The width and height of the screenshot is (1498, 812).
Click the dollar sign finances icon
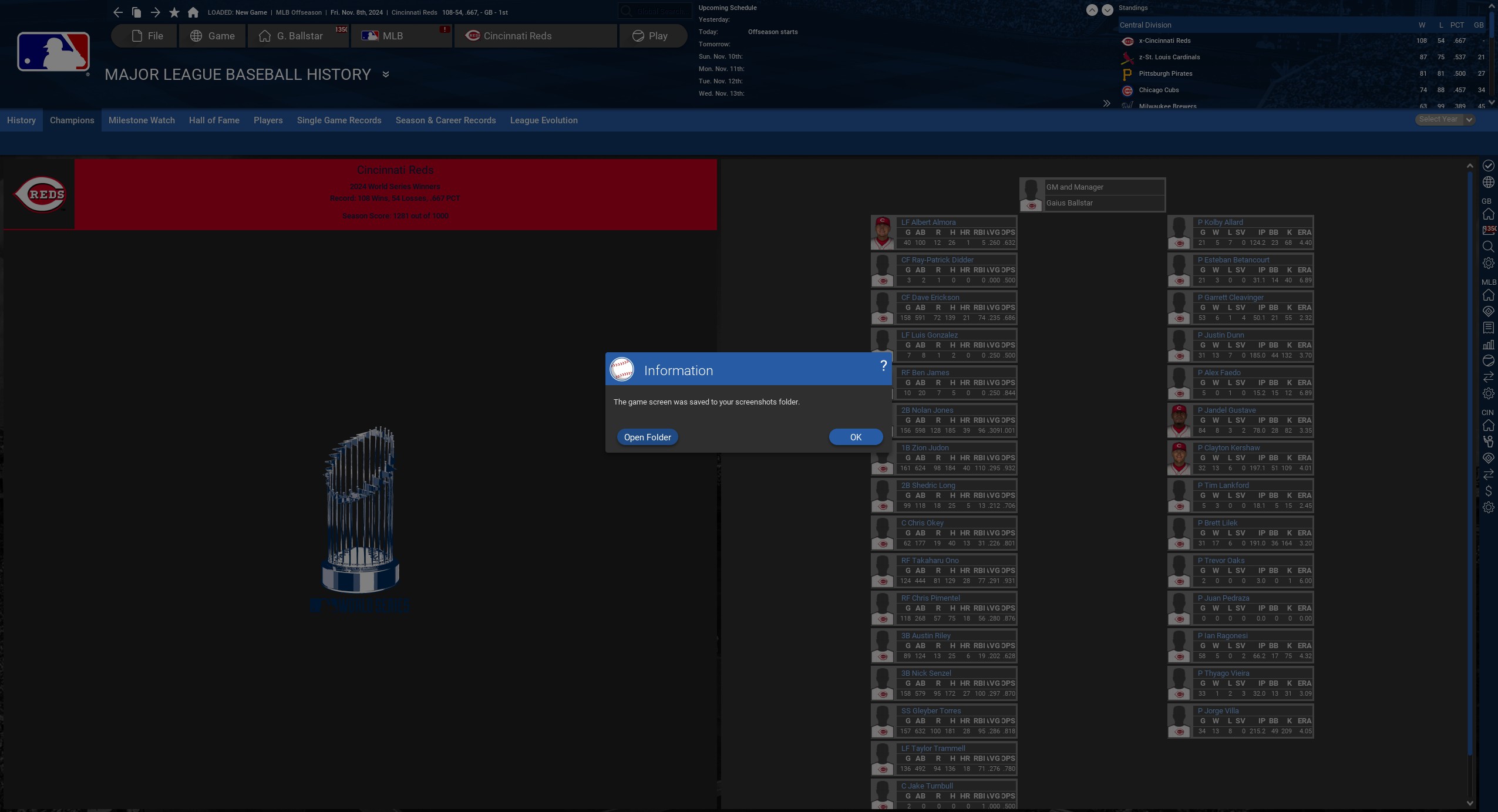[x=1488, y=491]
